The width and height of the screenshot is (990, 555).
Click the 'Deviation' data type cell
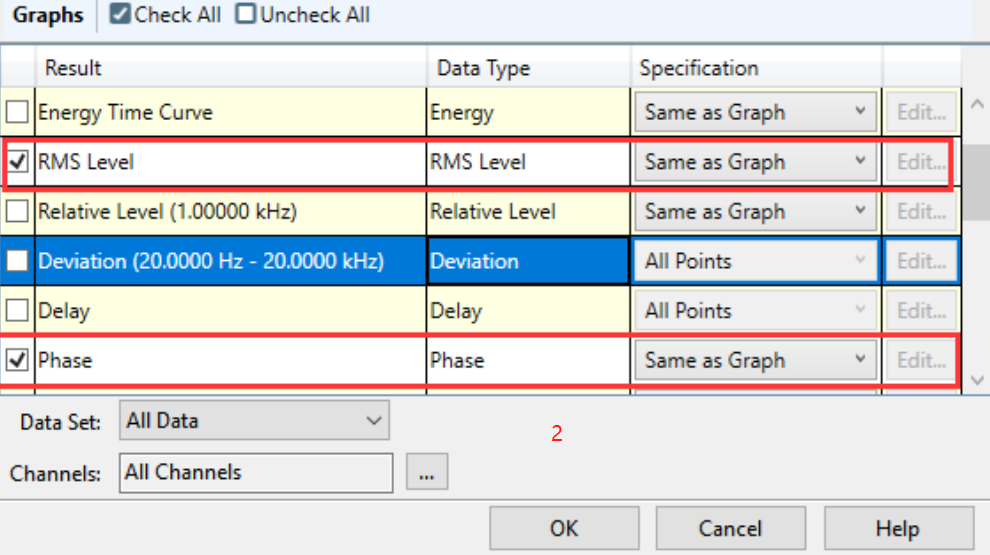click(528, 261)
